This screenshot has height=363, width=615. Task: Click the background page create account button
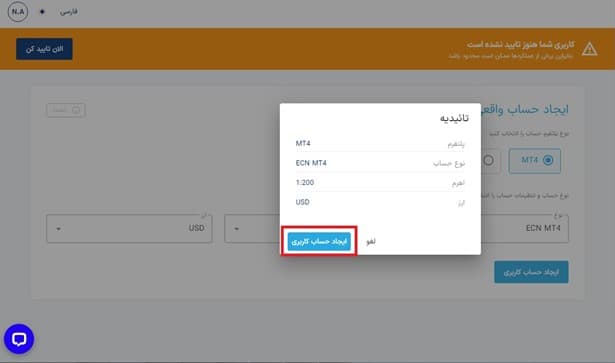[531, 272]
